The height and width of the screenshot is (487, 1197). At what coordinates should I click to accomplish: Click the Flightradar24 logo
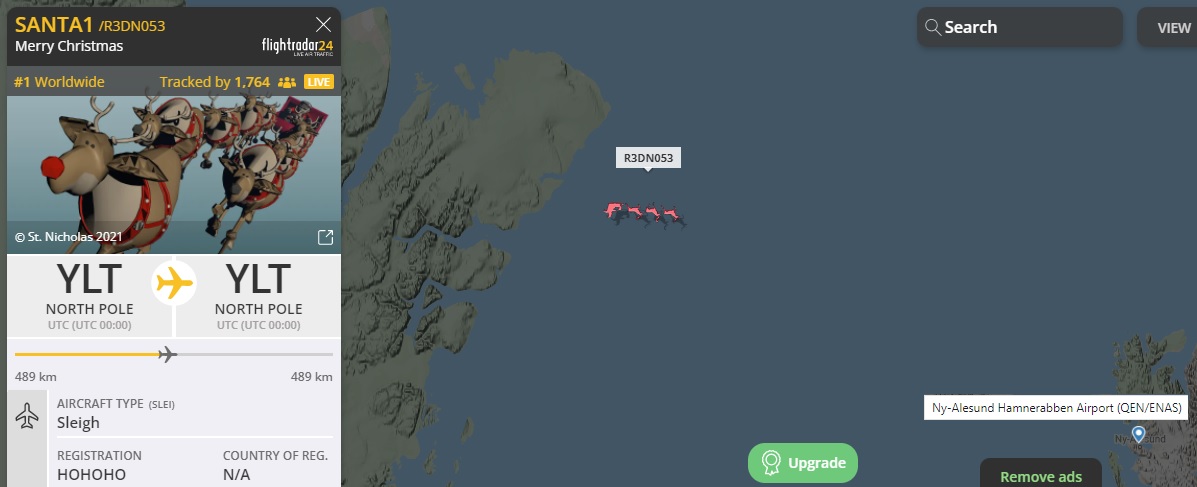pos(297,47)
